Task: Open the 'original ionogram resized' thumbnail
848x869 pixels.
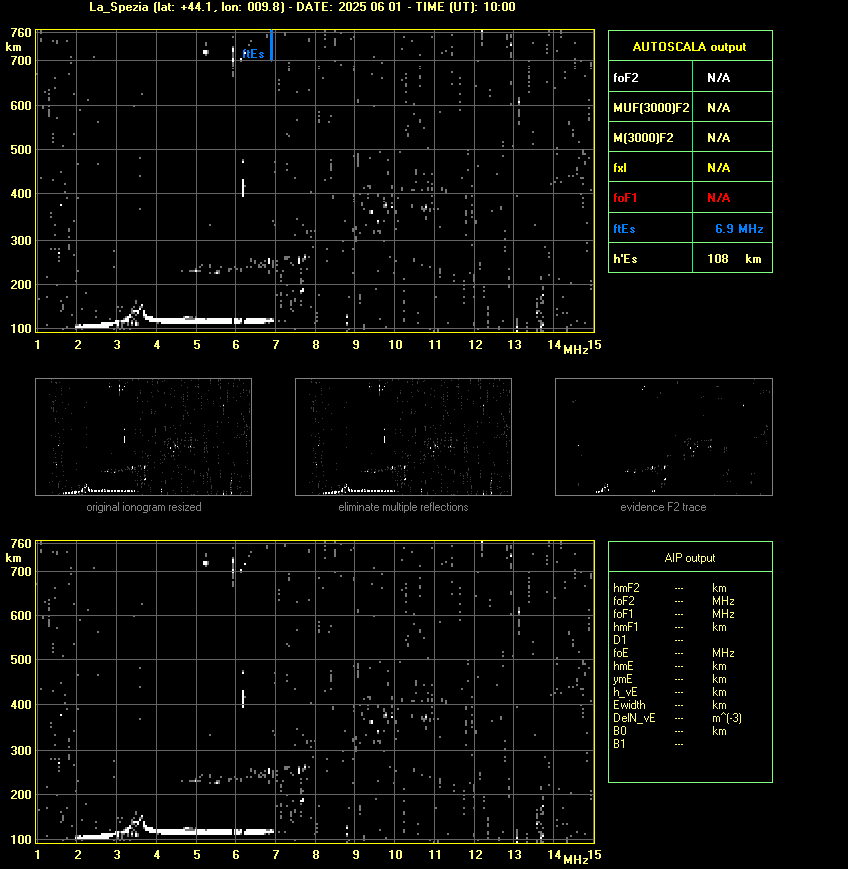Action: pyautogui.click(x=144, y=437)
